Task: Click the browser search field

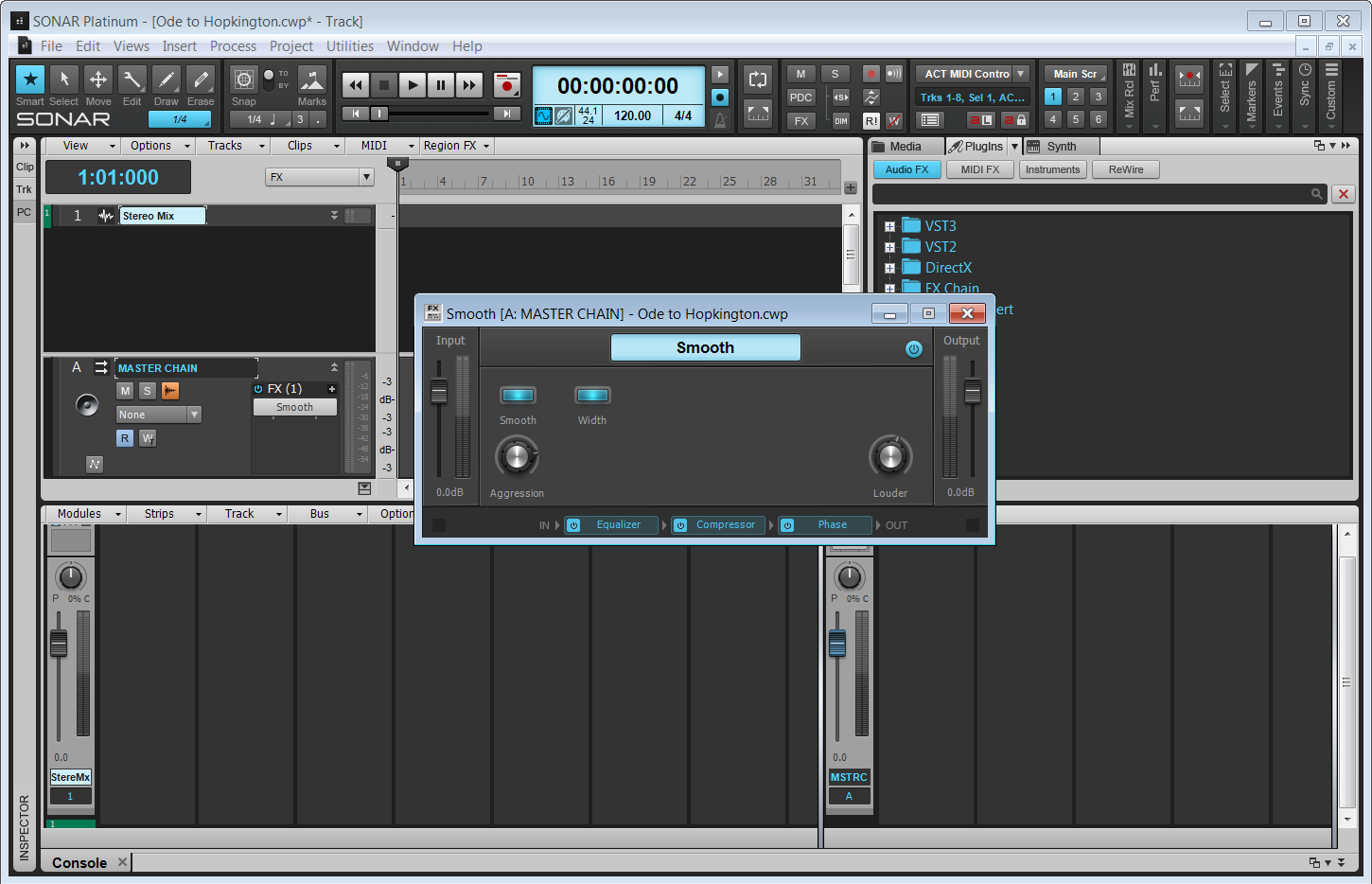Action: point(1099,194)
